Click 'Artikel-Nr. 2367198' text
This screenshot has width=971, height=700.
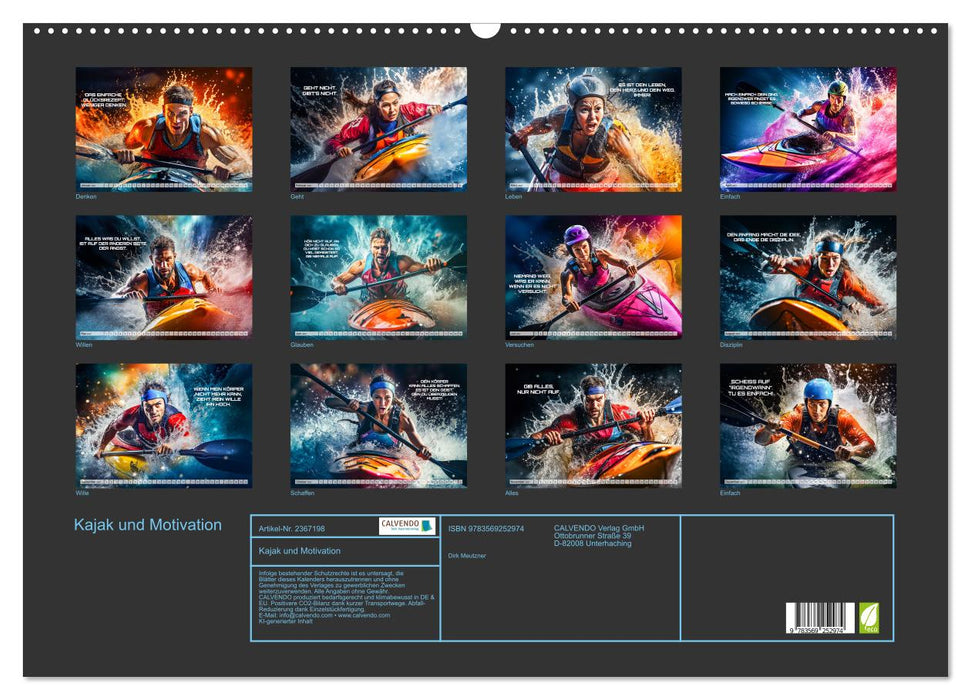292,528
